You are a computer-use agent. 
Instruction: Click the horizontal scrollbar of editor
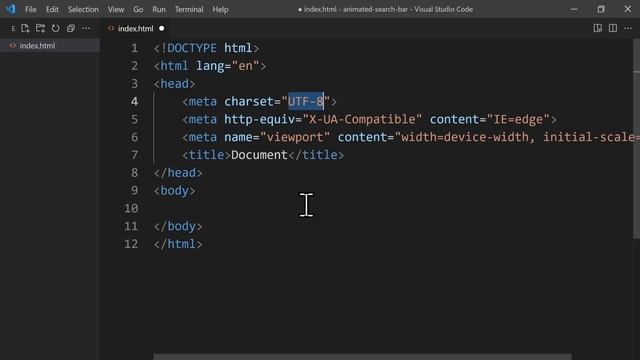tap(362, 357)
